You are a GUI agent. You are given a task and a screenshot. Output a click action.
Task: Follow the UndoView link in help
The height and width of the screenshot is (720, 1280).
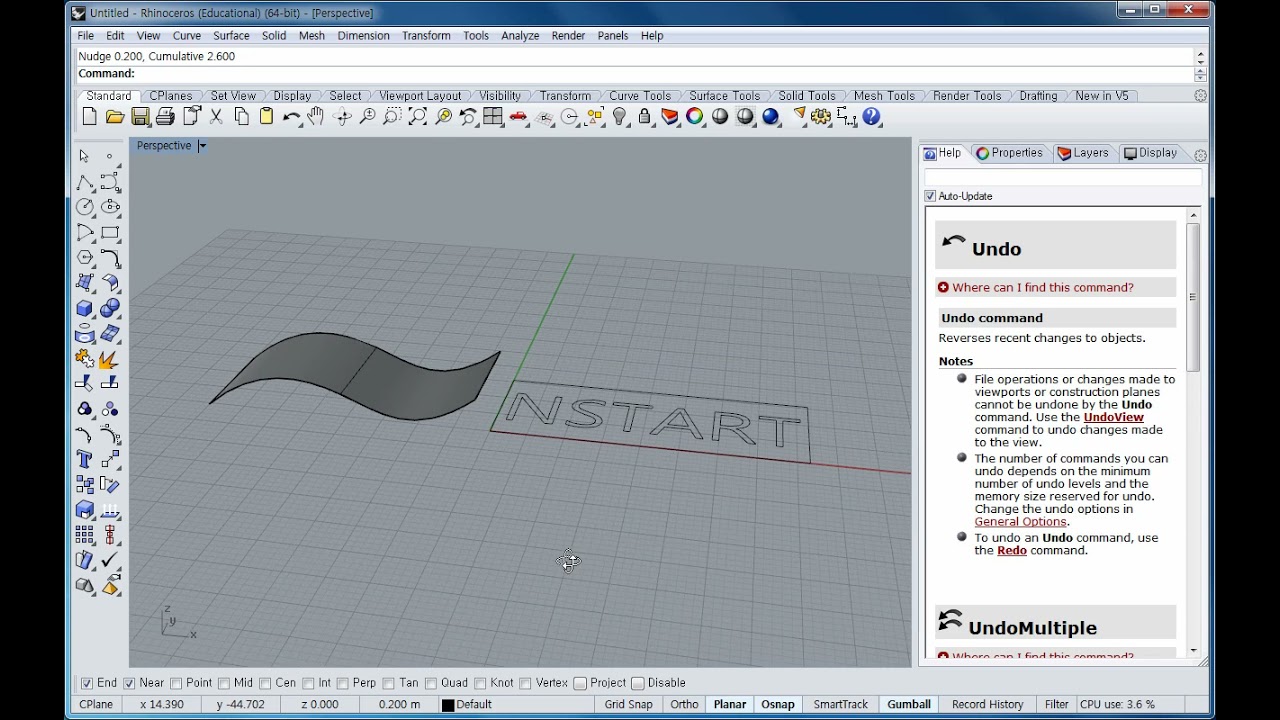(x=1113, y=417)
